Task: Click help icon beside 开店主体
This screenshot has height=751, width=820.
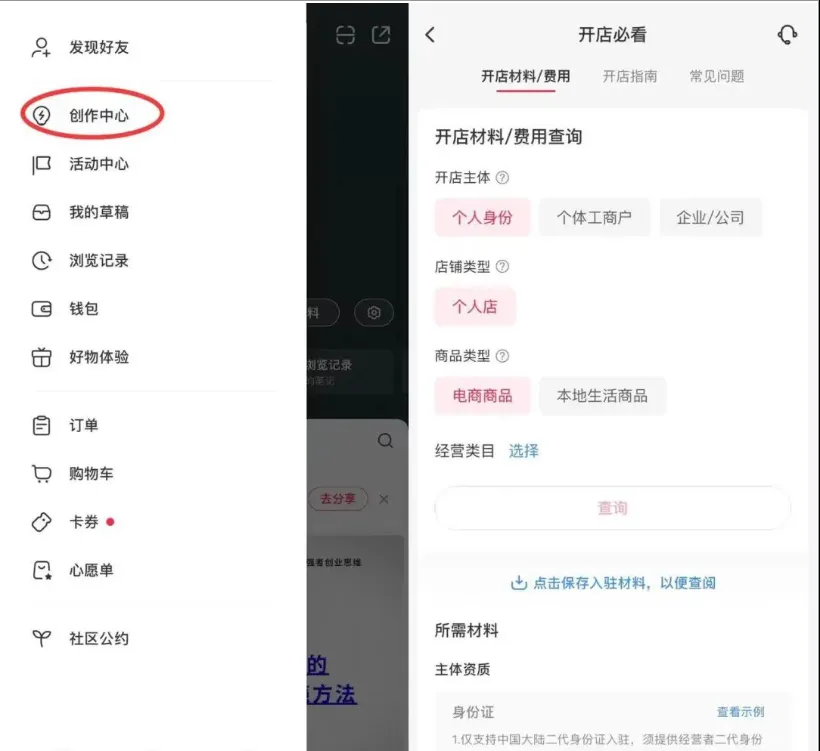Action: click(502, 178)
